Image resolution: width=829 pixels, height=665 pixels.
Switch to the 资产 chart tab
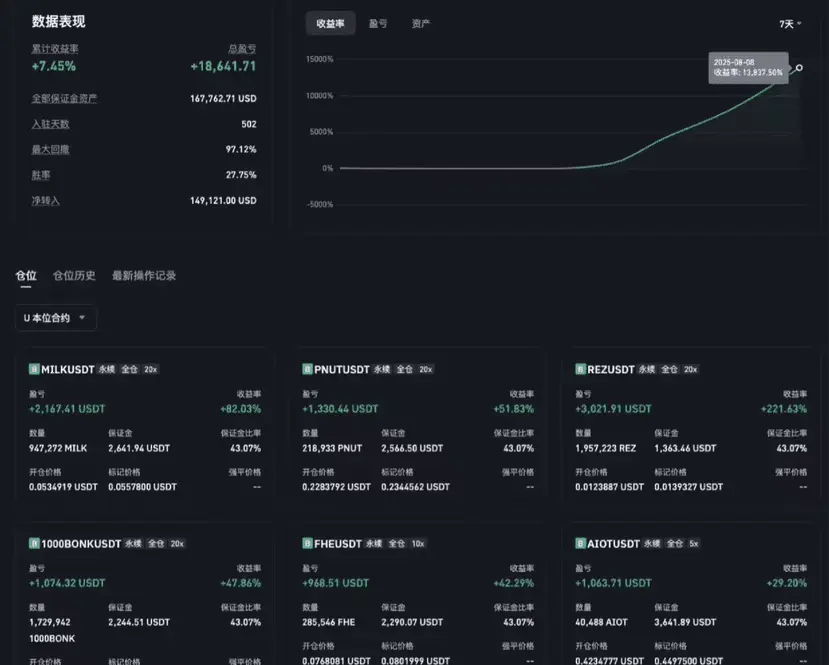click(x=421, y=23)
